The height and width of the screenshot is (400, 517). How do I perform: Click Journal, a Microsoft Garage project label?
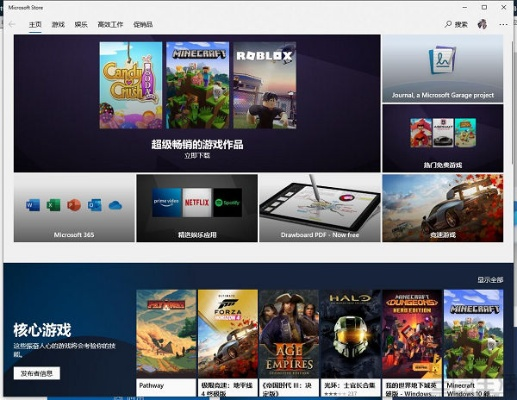443,95
